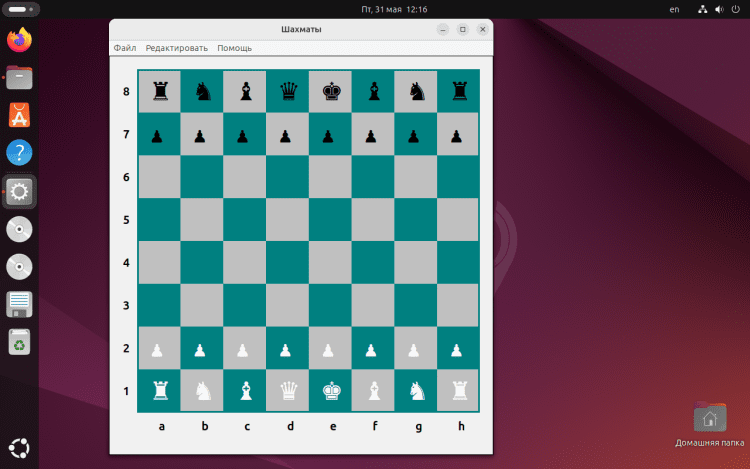Select the black king on e8
Viewport: 750px width, 469px height.
[x=331, y=91]
